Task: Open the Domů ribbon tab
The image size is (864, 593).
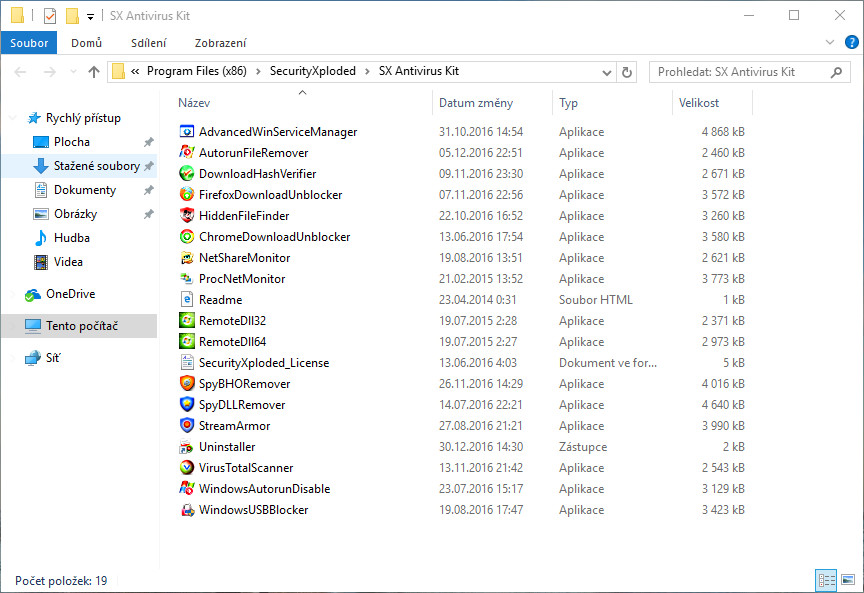Action: pos(87,43)
